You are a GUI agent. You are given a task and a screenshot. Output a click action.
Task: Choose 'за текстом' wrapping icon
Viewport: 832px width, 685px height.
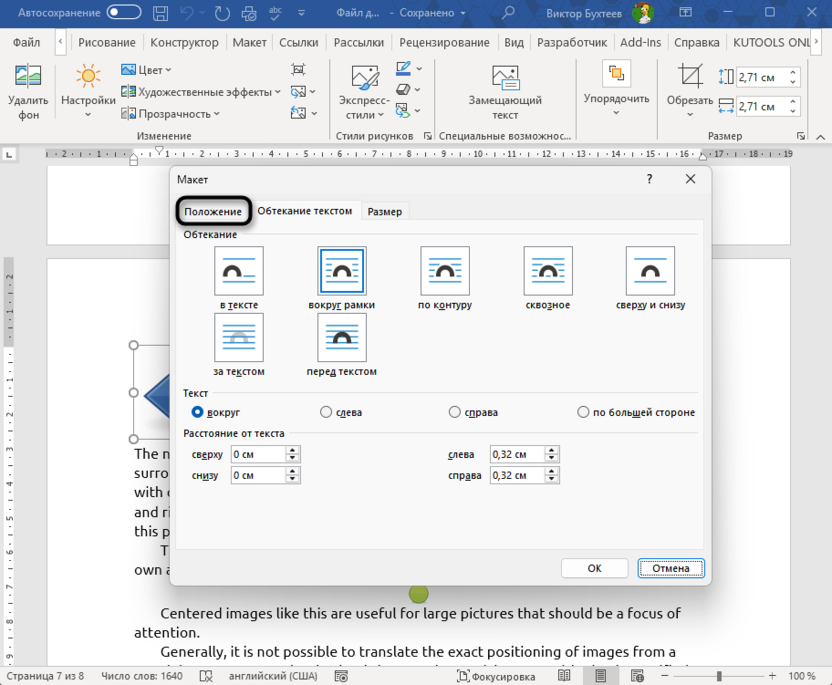tap(239, 338)
